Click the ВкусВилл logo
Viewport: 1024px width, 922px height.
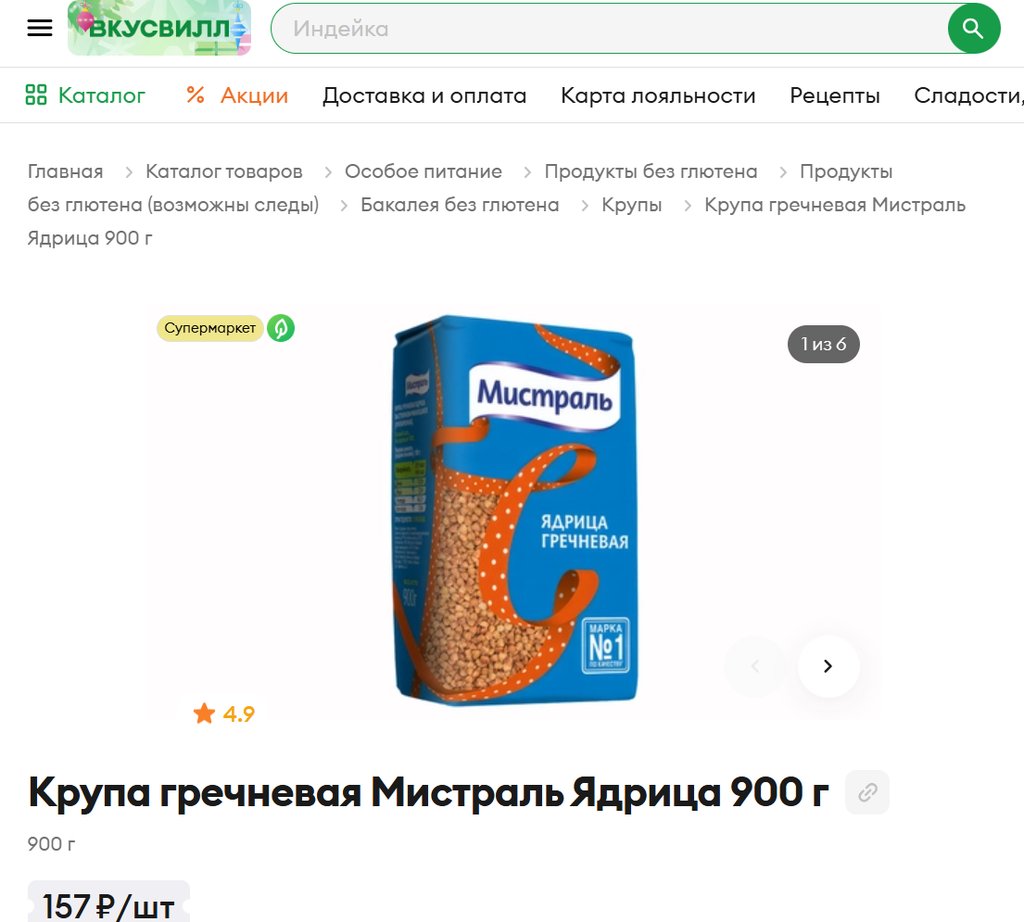(x=159, y=28)
